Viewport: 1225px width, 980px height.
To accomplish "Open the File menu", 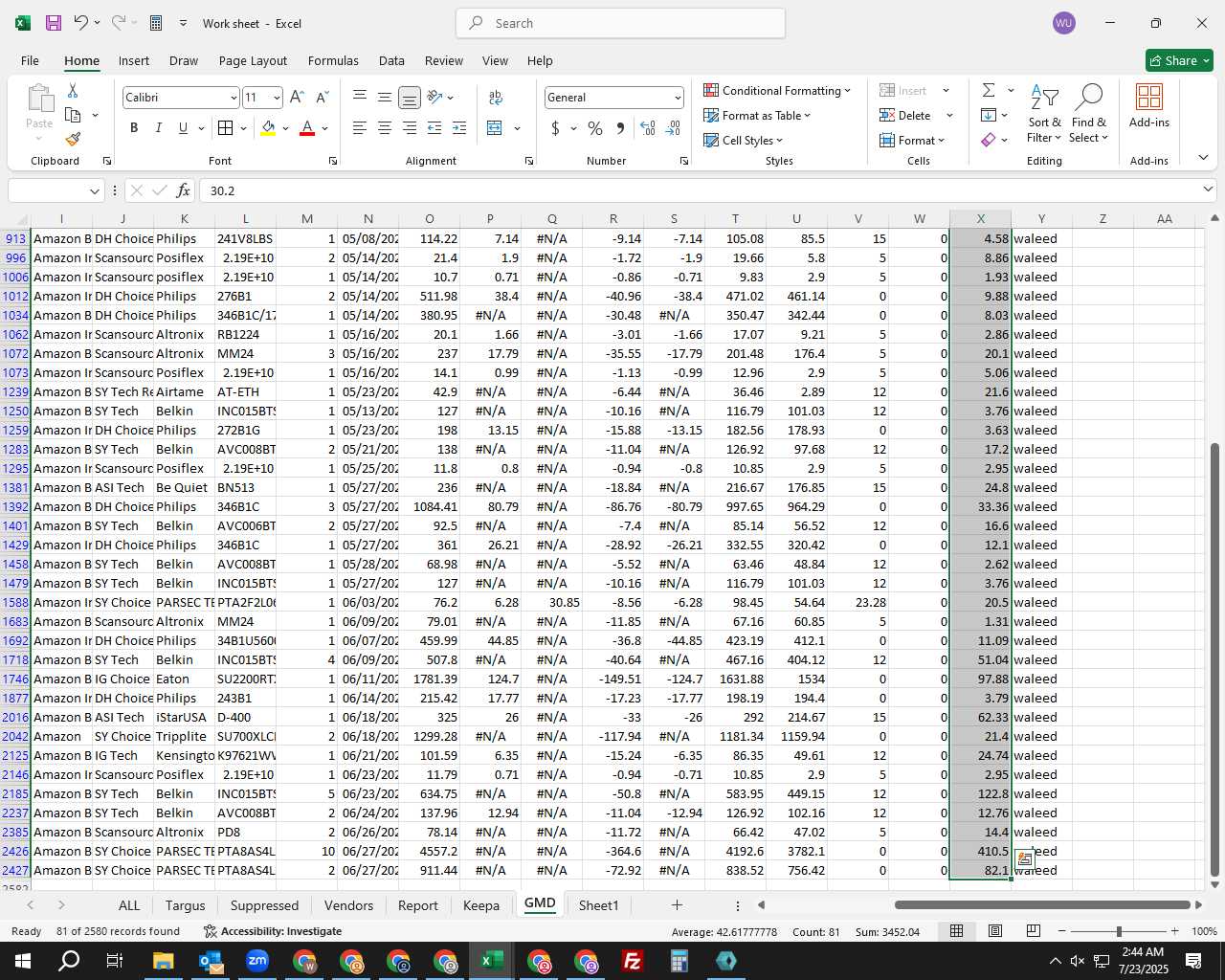I will (x=30, y=60).
